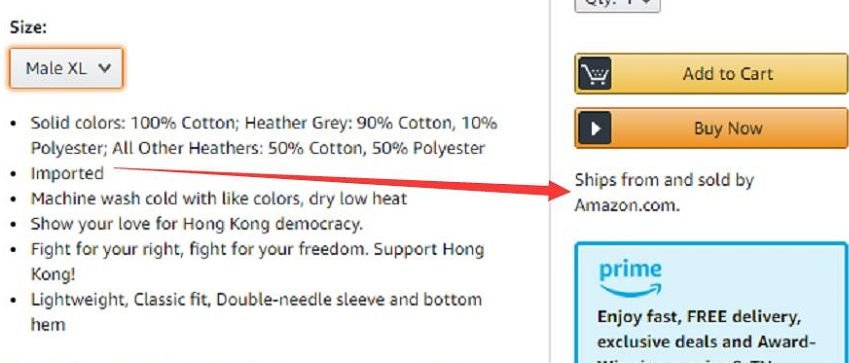
Task: Click the 'Show your love for Hong Kong democracy' line
Action: (x=197, y=224)
